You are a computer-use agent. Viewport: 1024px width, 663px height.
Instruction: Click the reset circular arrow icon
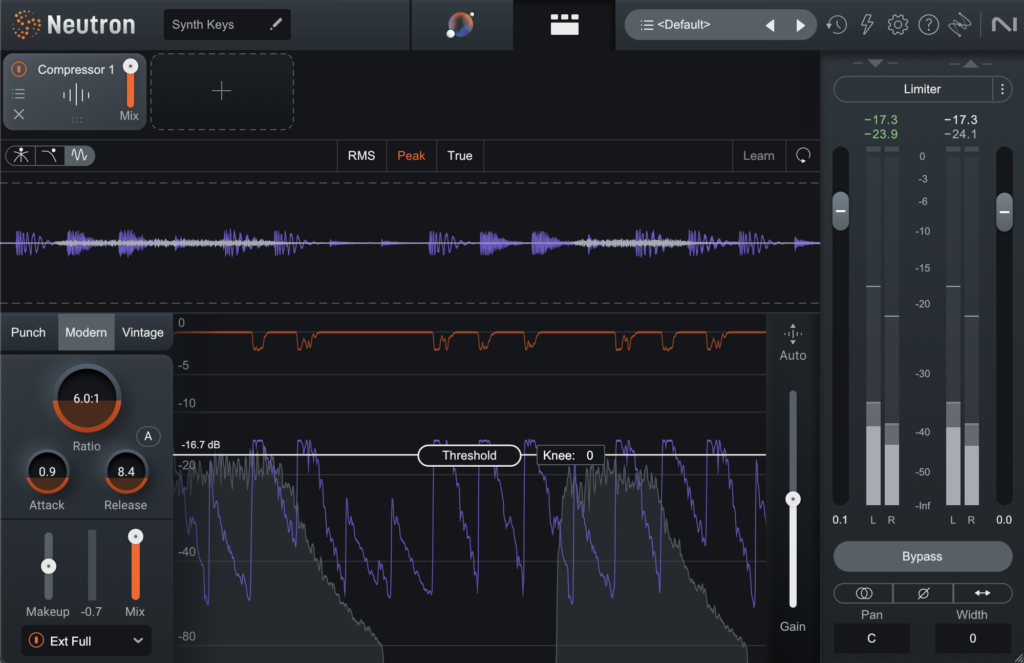tap(803, 155)
